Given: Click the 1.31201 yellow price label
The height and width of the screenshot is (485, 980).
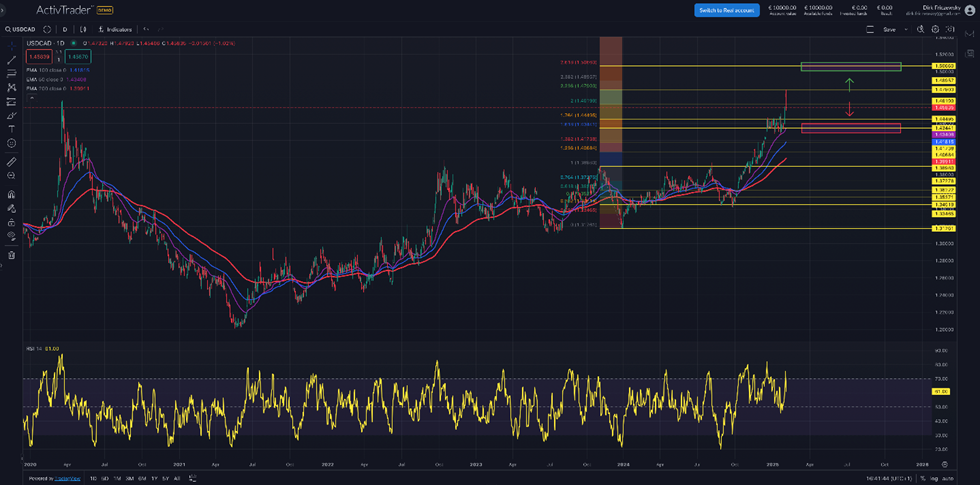Looking at the screenshot, I should [944, 228].
